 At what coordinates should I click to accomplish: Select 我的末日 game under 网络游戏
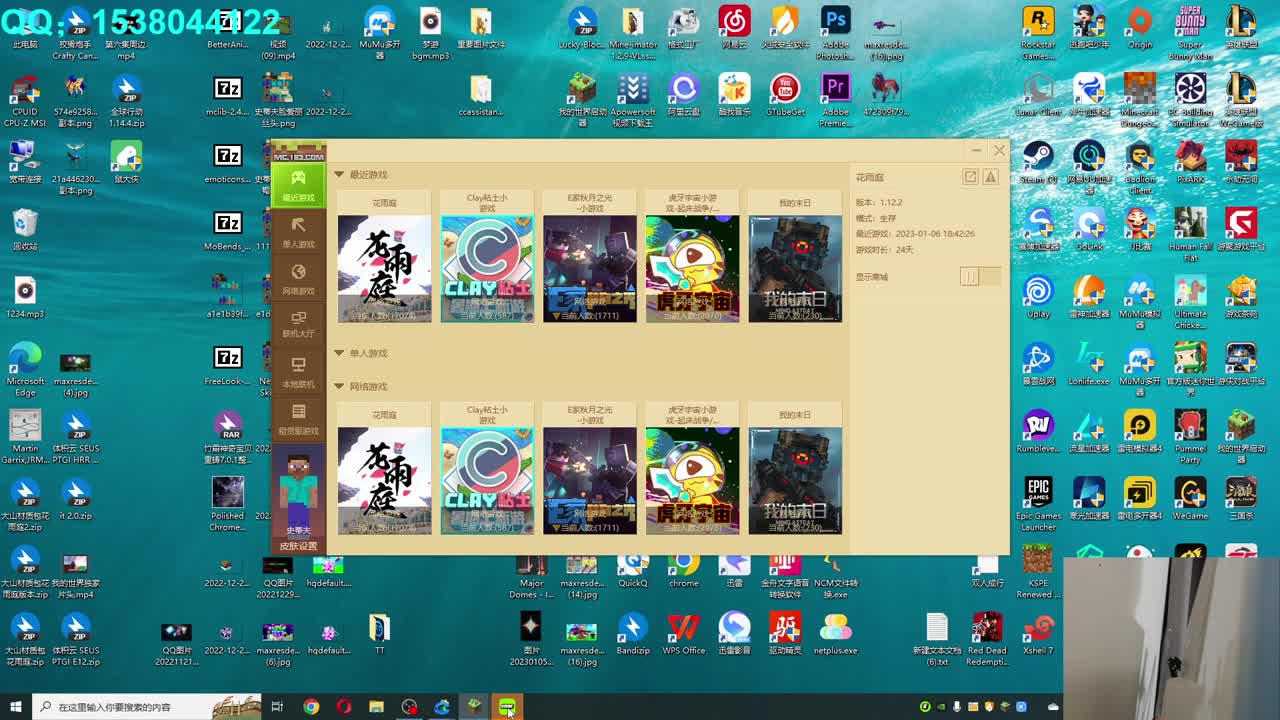point(795,481)
